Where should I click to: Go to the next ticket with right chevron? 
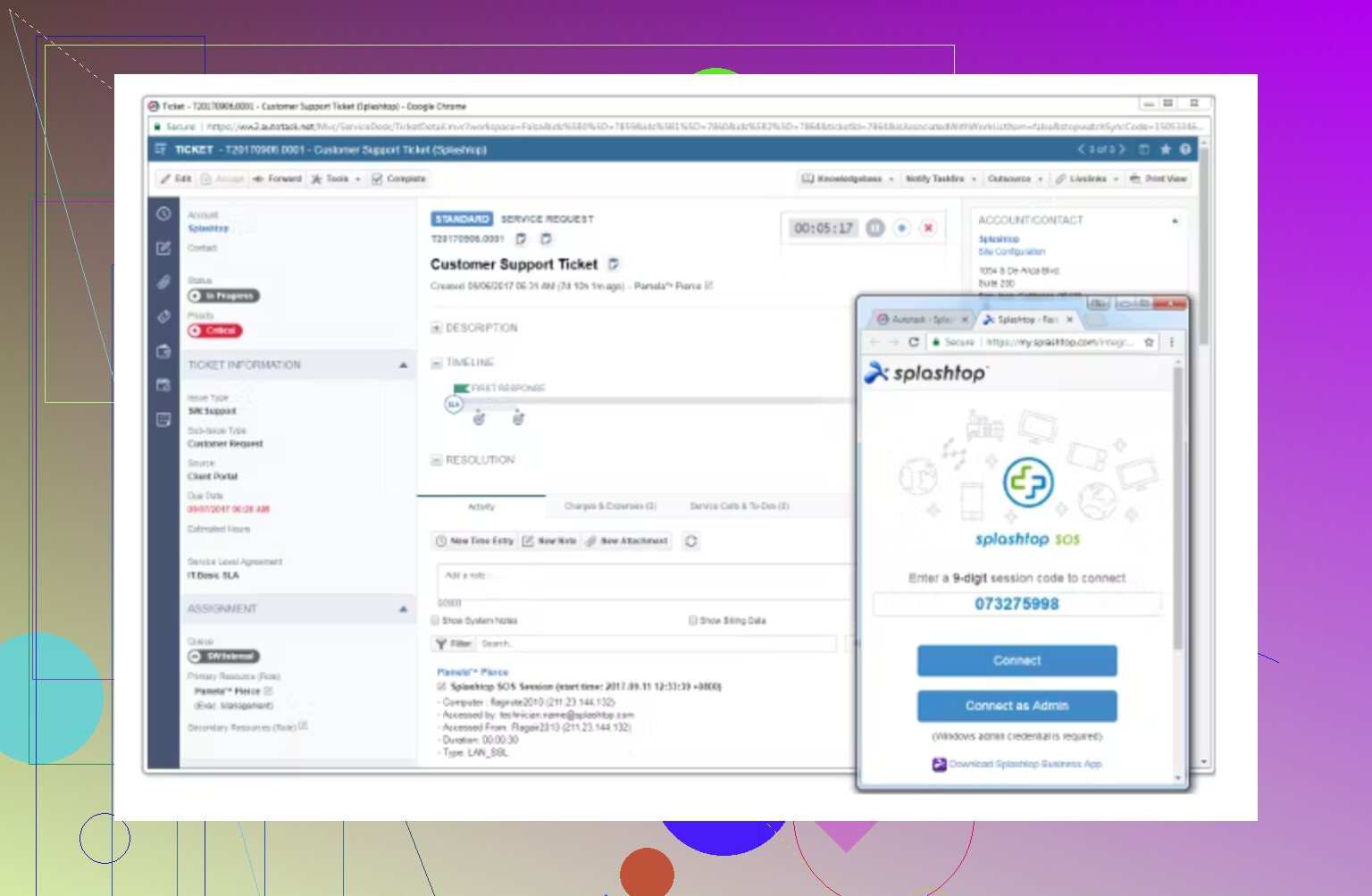1123,149
